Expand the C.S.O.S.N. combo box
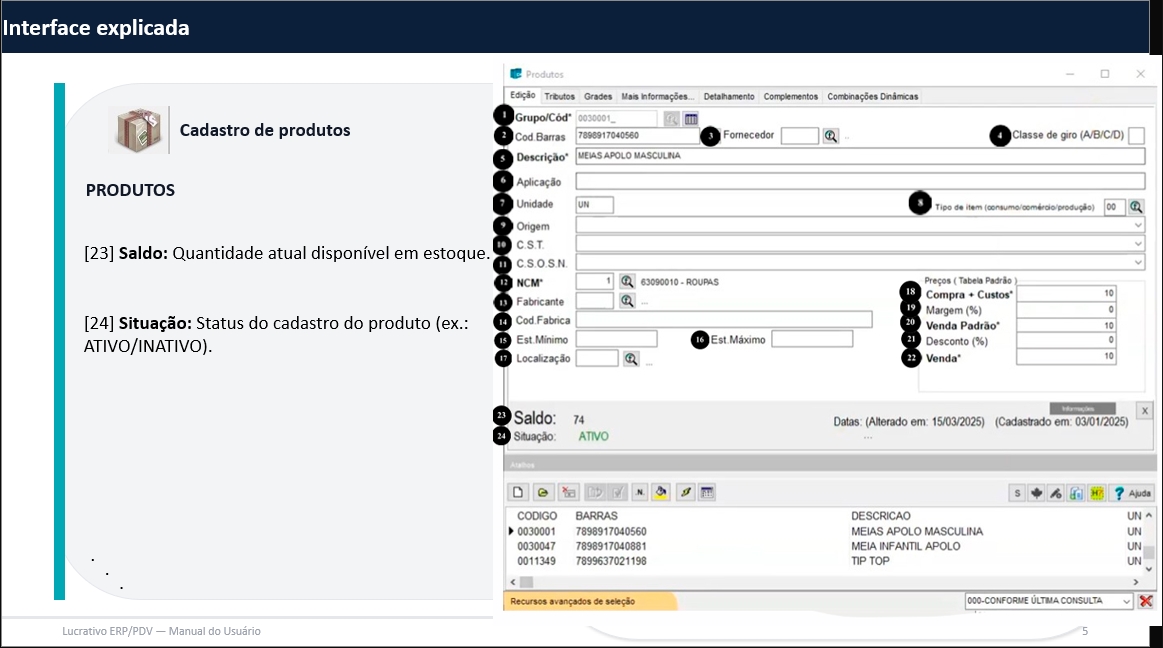 pos(1138,263)
